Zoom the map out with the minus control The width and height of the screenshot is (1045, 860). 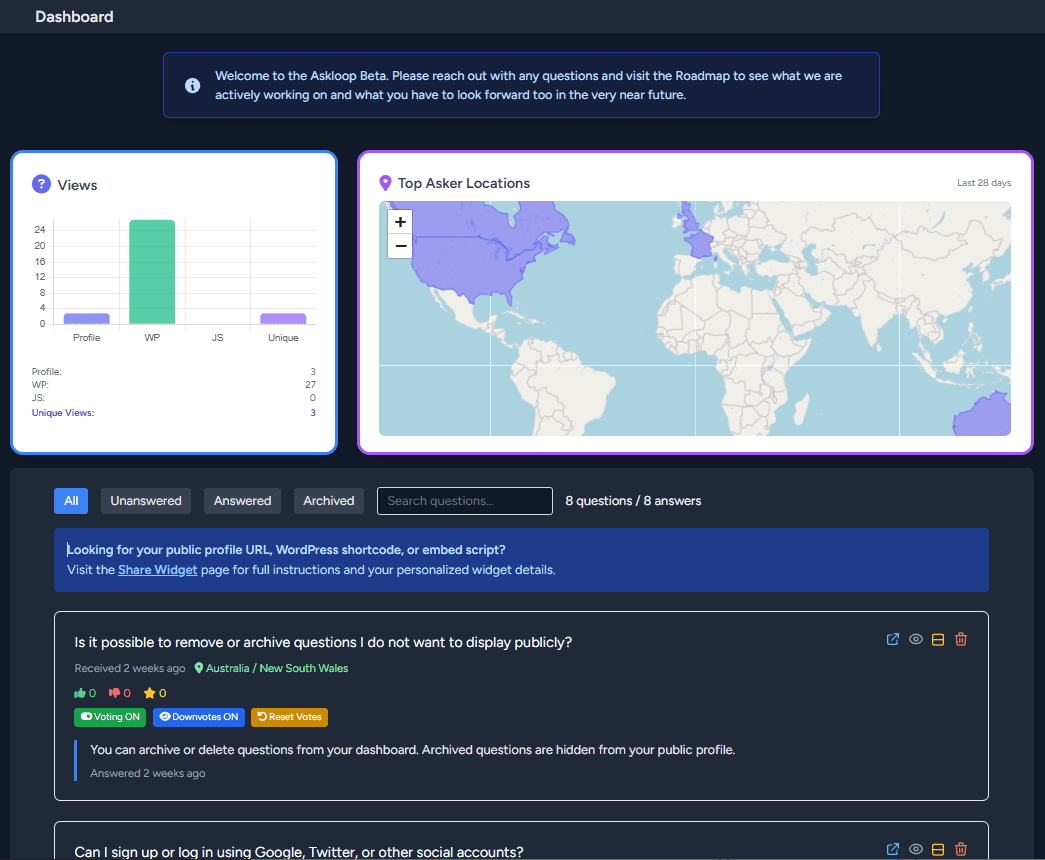[399, 245]
